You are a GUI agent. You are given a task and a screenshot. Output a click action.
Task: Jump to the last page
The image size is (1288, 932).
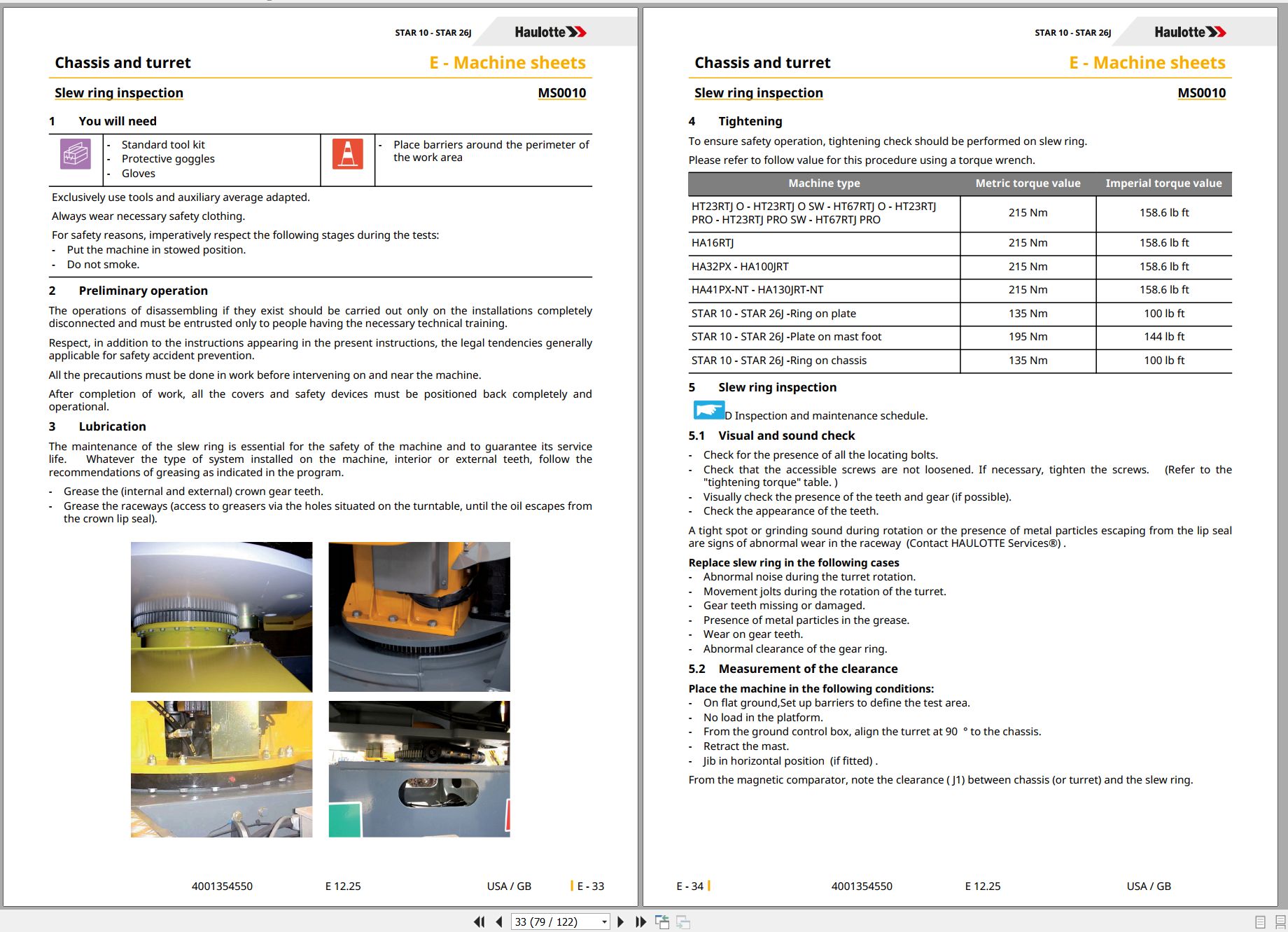click(x=640, y=921)
